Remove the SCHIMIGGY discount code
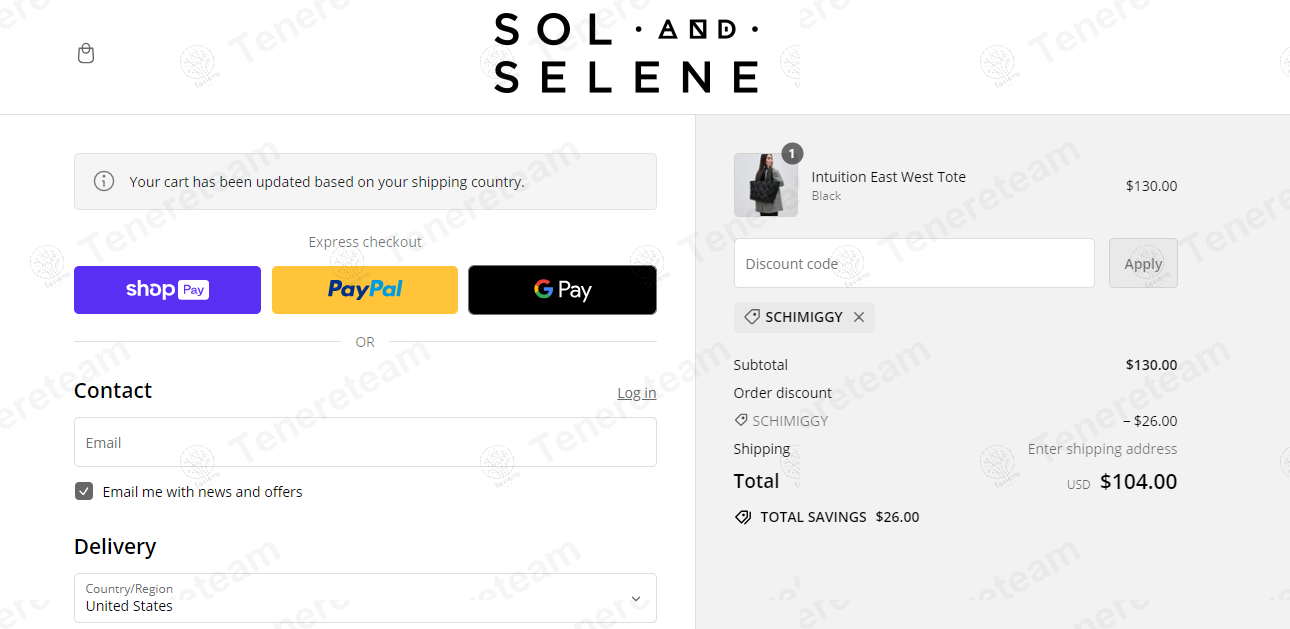 [859, 317]
